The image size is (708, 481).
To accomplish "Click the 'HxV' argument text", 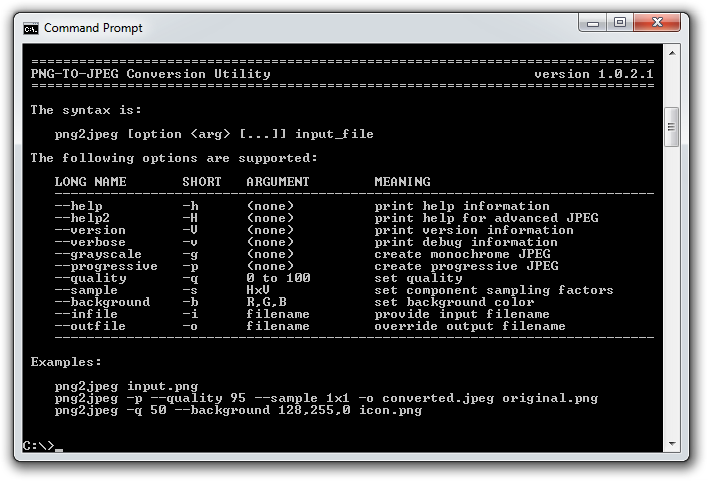I will click(258, 290).
